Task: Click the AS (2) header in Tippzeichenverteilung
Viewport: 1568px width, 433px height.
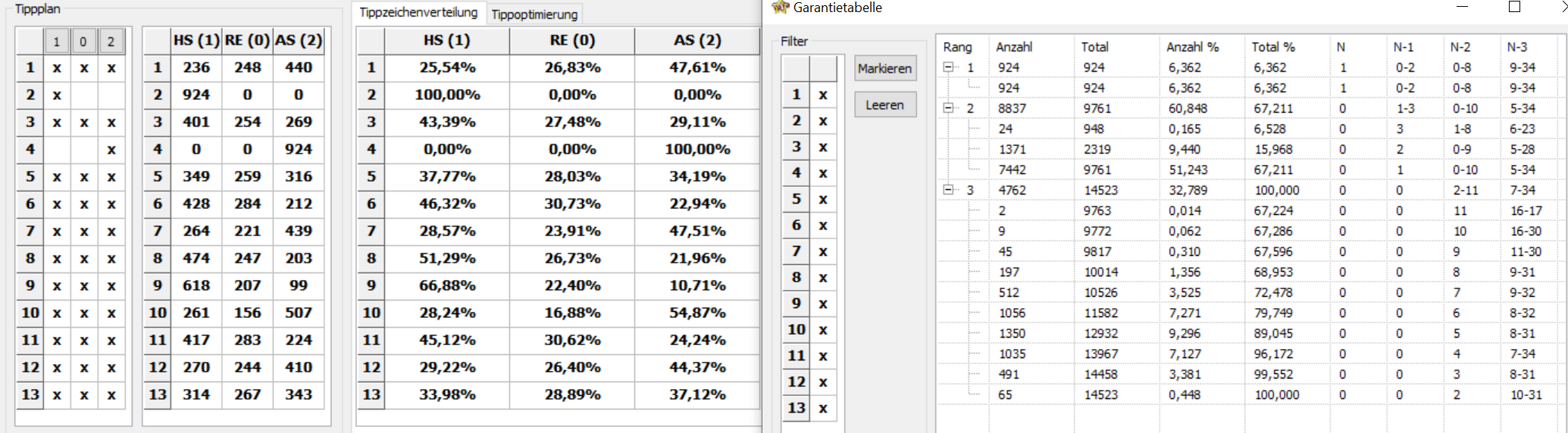Action: coord(696,40)
